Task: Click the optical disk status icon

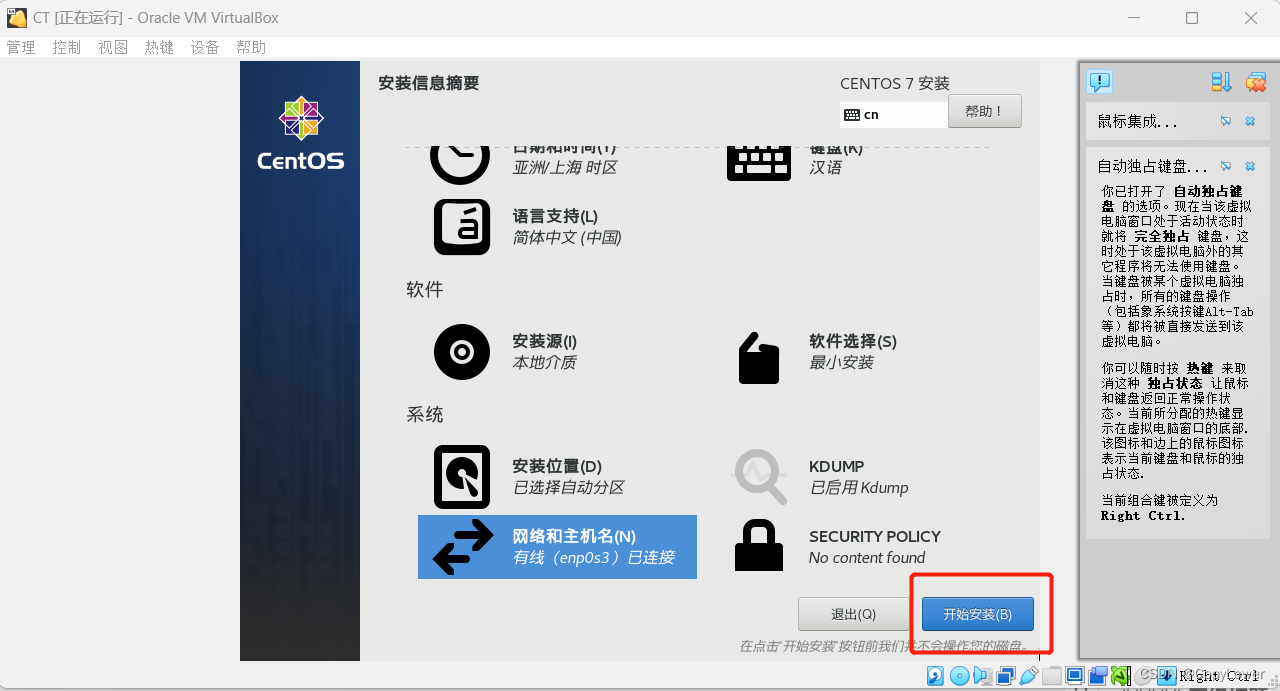Action: [960, 676]
